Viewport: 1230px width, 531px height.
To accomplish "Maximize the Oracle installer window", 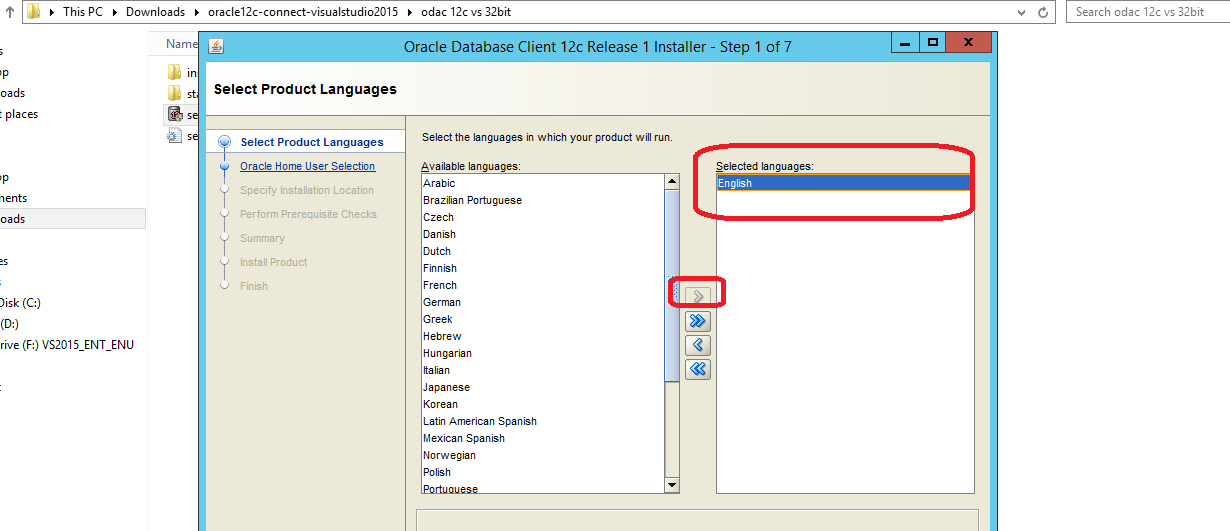I will point(932,44).
